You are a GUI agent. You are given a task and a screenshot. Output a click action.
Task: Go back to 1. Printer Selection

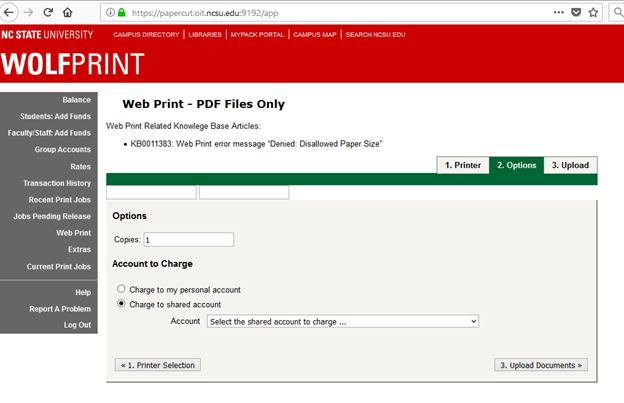(158, 365)
